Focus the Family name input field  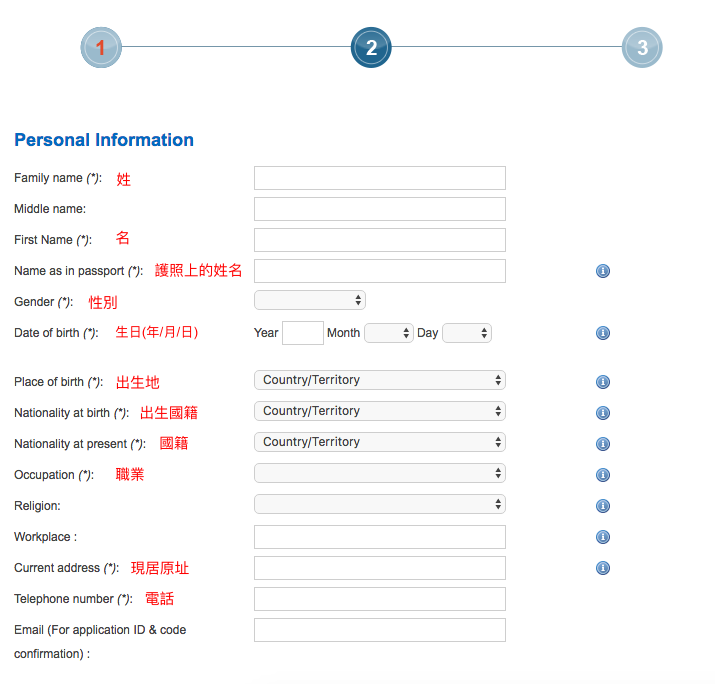pyautogui.click(x=380, y=178)
